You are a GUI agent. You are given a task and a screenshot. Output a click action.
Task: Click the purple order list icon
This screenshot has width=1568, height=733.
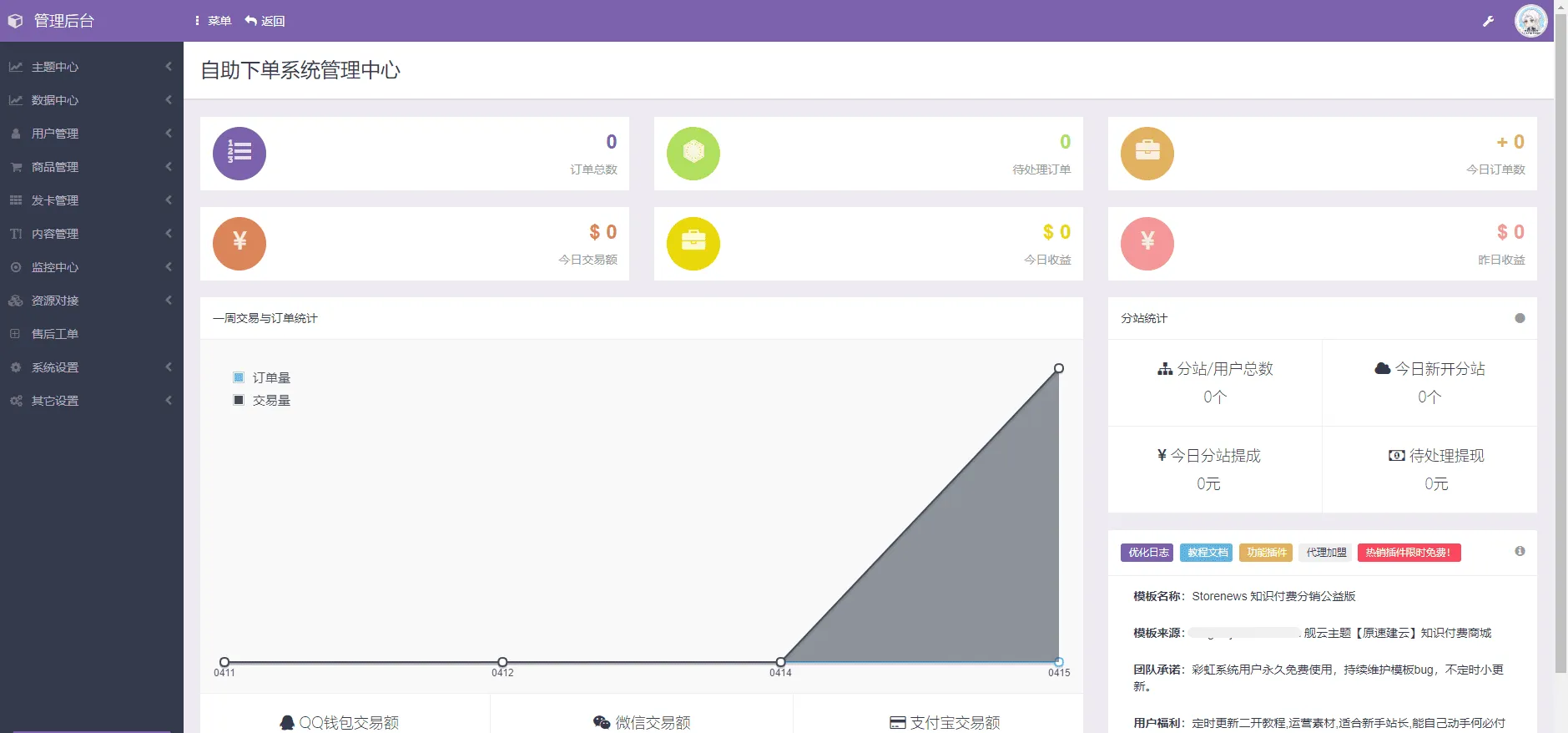point(239,154)
